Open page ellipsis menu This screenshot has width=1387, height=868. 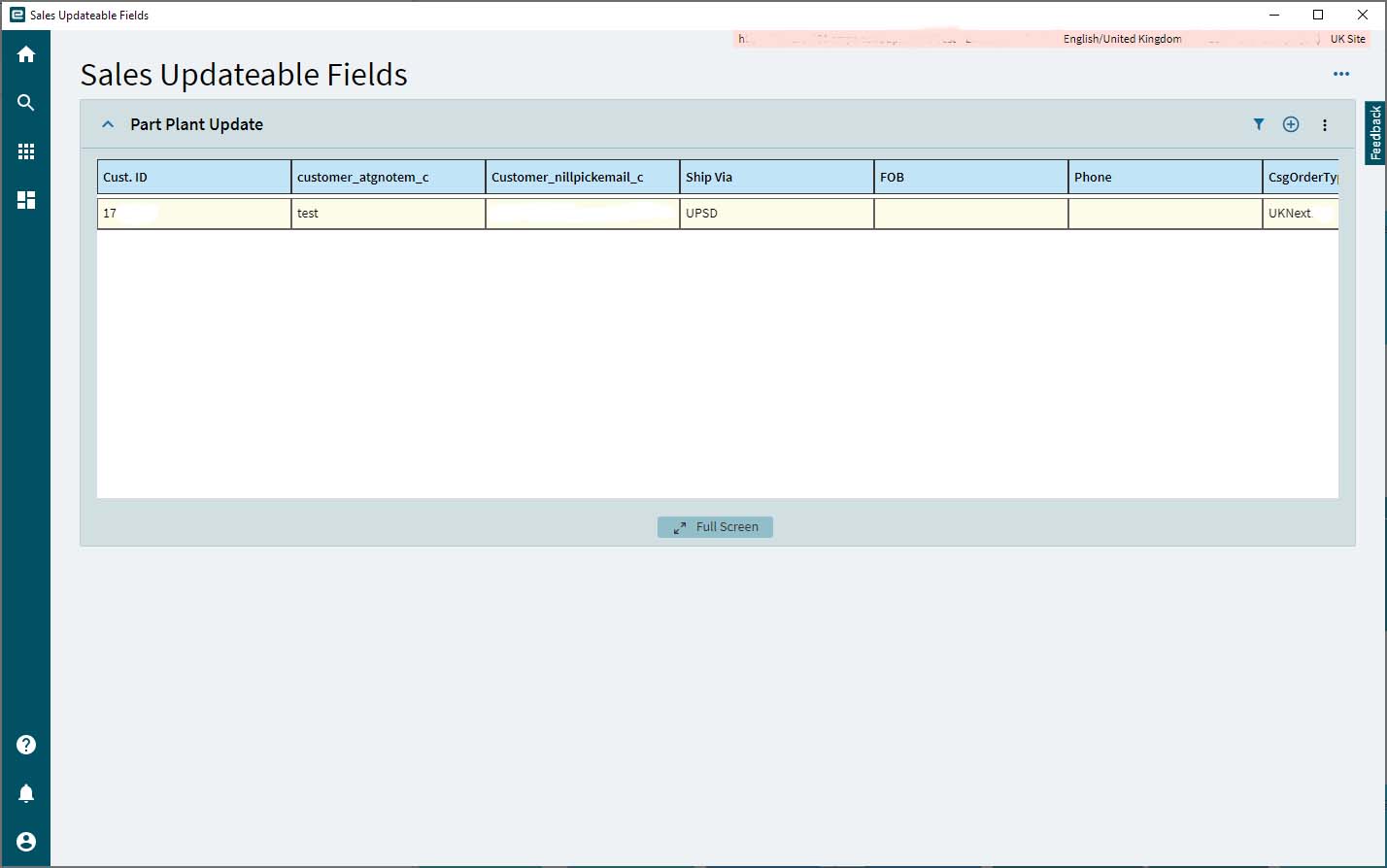pos(1341,74)
